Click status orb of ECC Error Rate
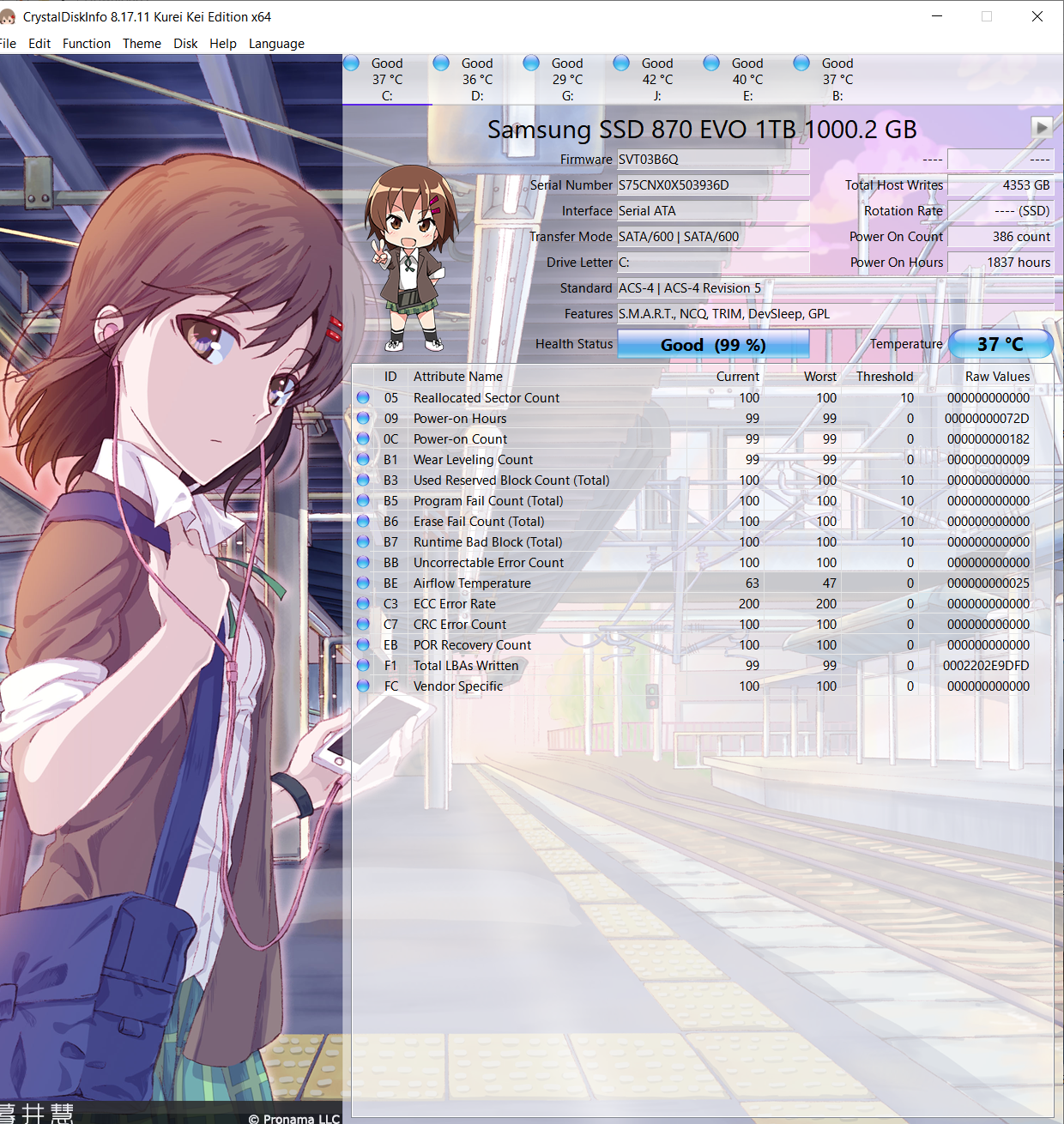This screenshot has width=1064, height=1124. click(364, 603)
